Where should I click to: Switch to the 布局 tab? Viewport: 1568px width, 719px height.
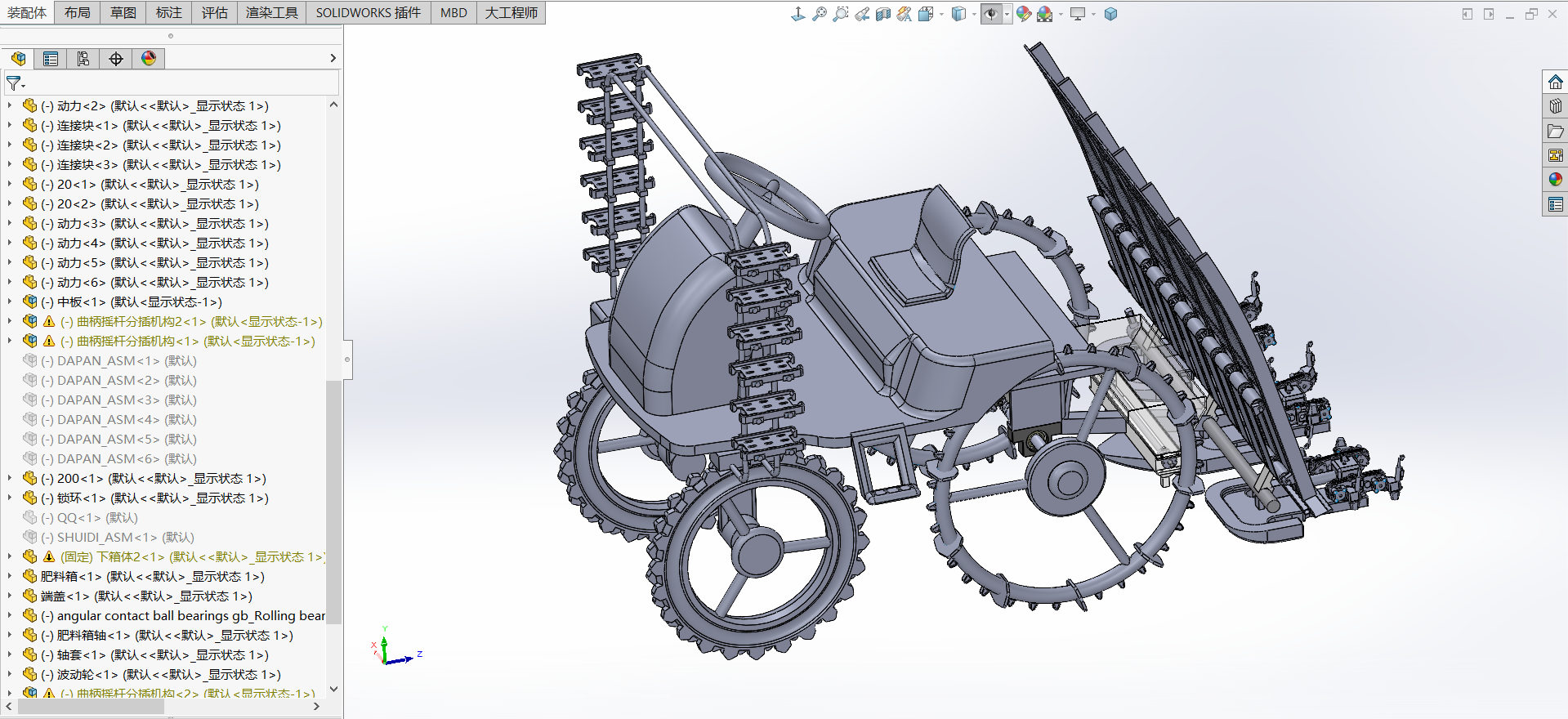[78, 12]
